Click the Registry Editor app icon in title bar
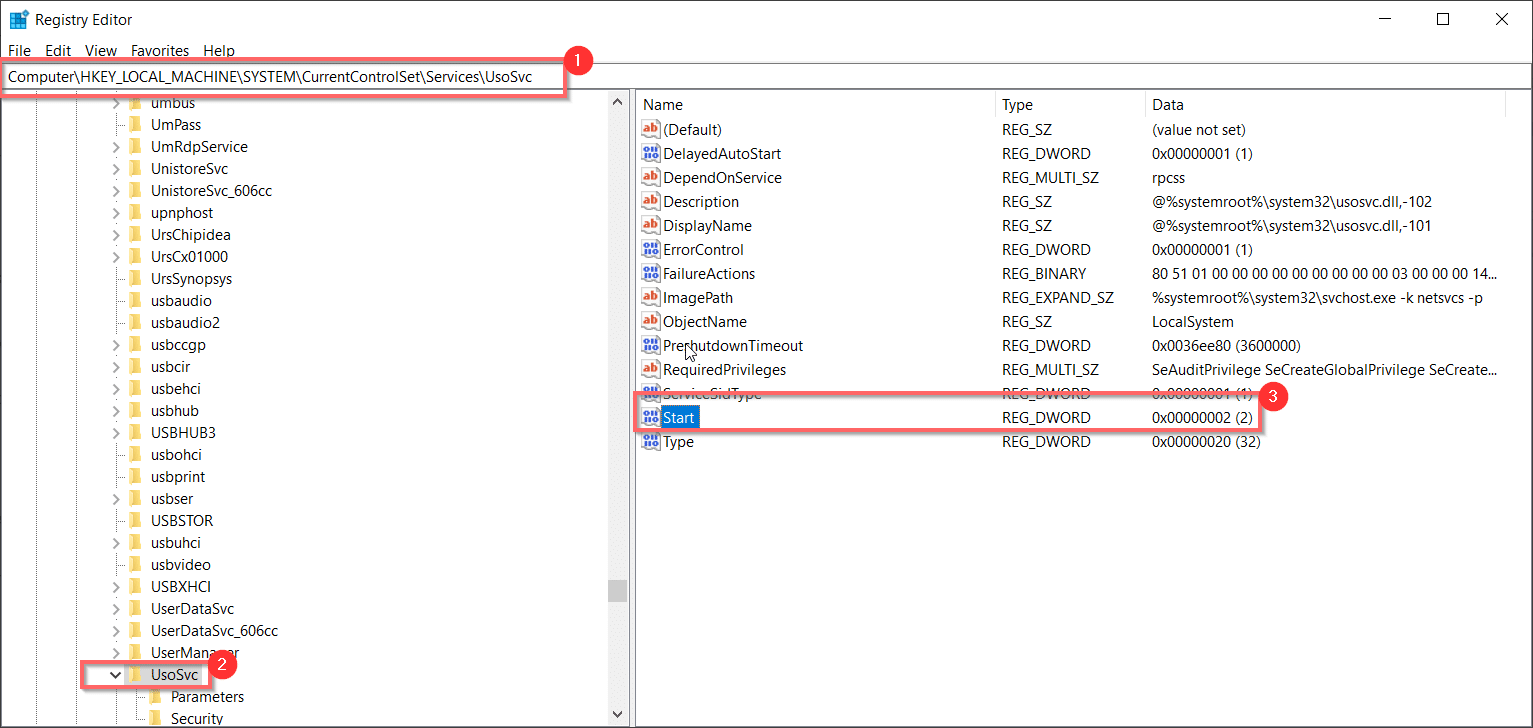This screenshot has height=728, width=1533. click(x=18, y=20)
